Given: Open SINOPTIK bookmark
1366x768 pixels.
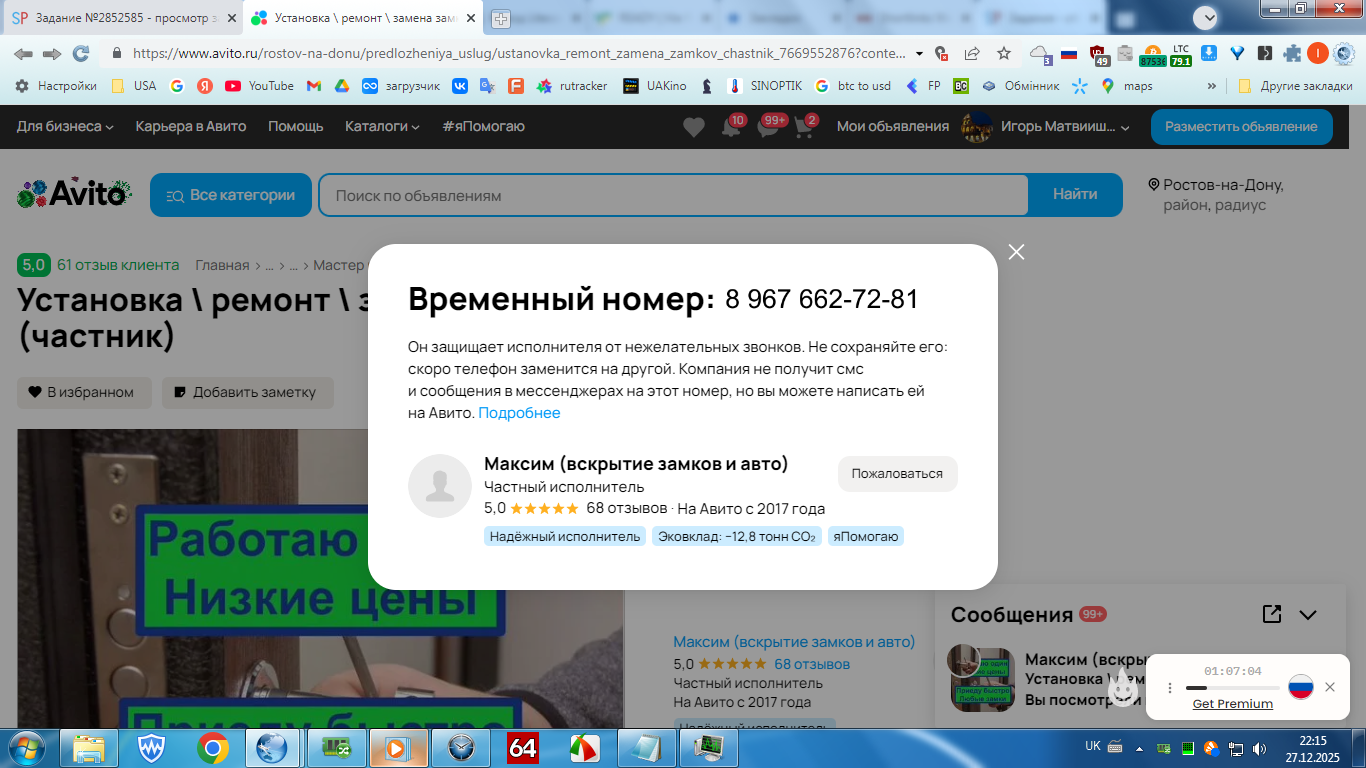Looking at the screenshot, I should point(764,86).
